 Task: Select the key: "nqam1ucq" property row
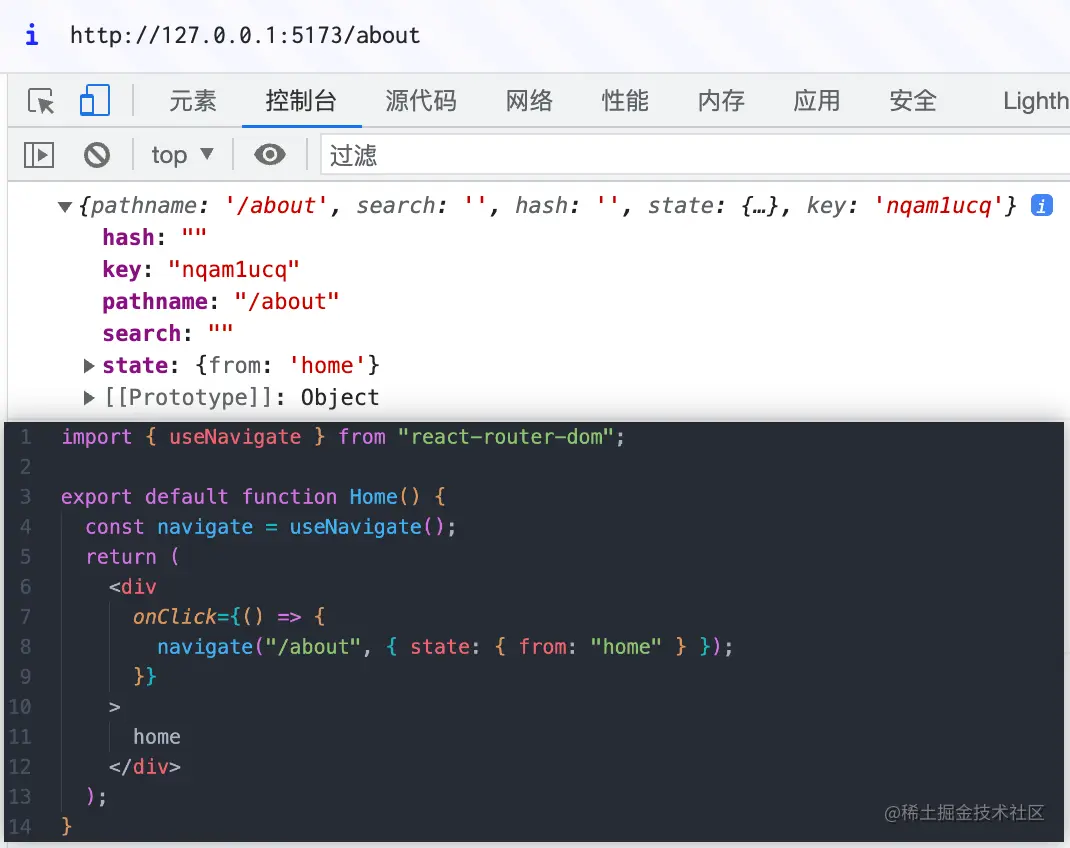click(x=201, y=269)
